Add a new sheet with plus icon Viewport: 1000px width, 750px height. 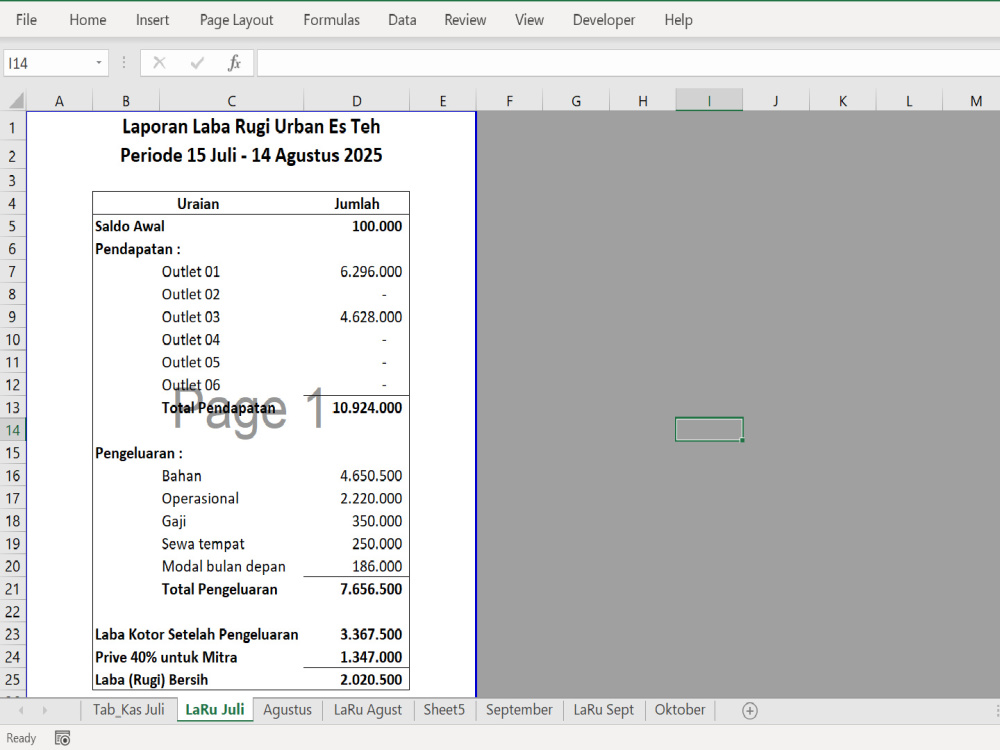pos(750,710)
